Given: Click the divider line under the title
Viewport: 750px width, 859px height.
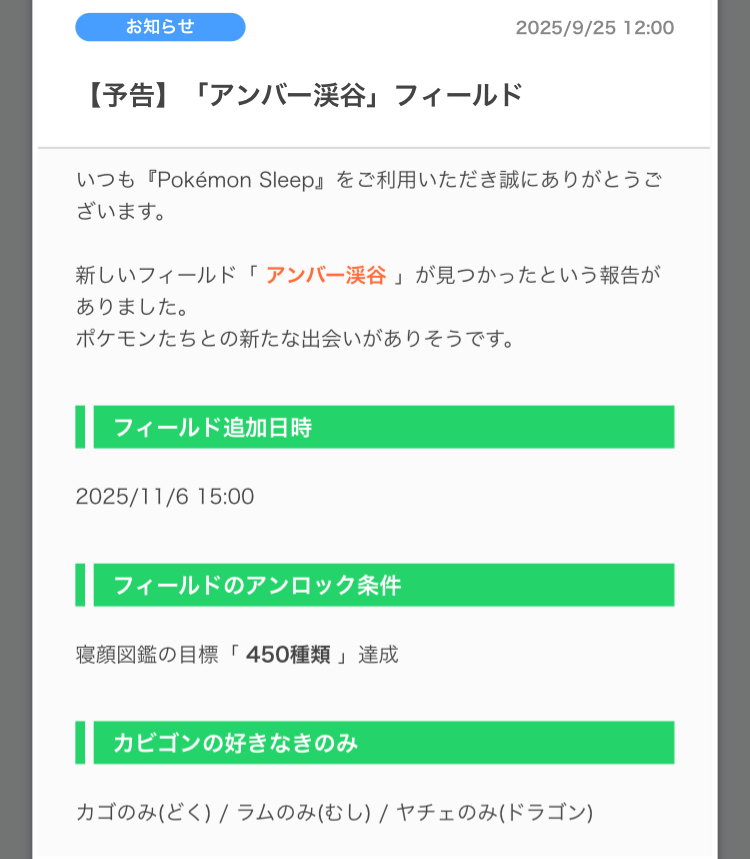Looking at the screenshot, I should point(374,148).
